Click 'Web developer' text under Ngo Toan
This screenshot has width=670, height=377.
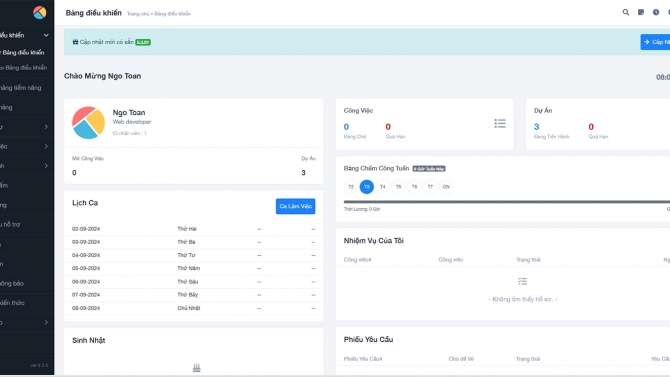(x=132, y=122)
